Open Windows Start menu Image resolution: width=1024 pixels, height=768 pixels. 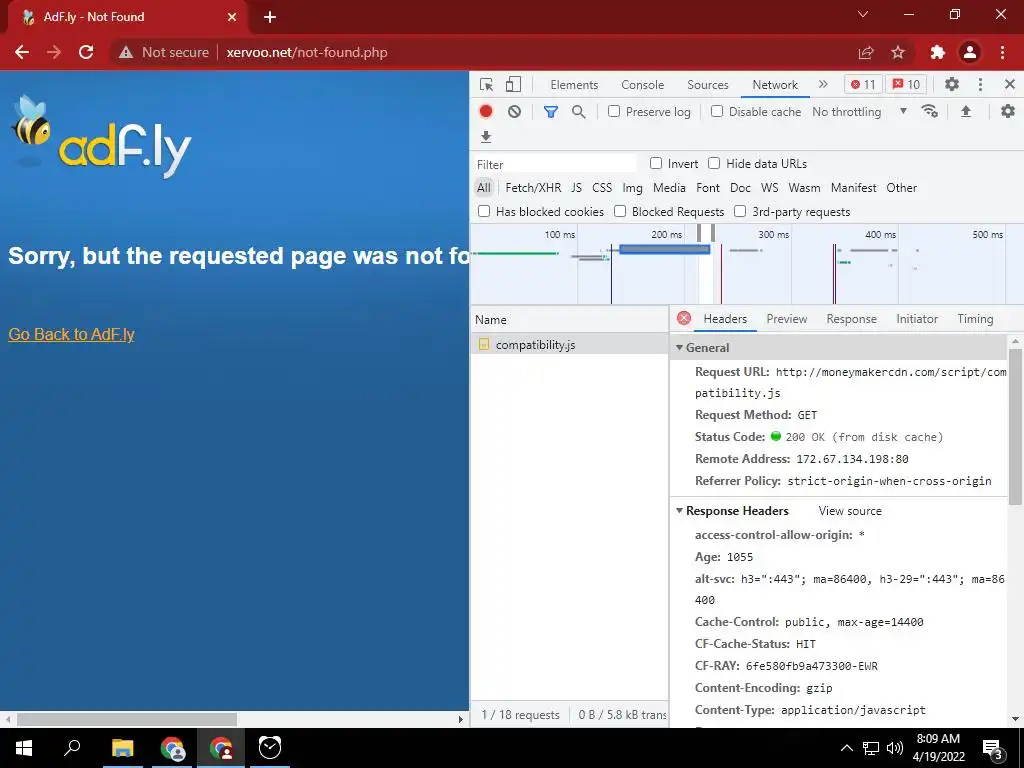pos(24,748)
